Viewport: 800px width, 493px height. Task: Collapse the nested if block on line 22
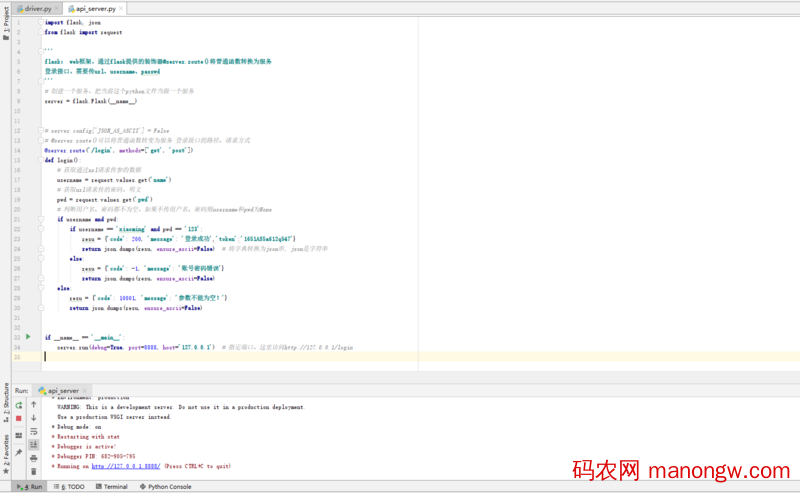pyautogui.click(x=41, y=229)
